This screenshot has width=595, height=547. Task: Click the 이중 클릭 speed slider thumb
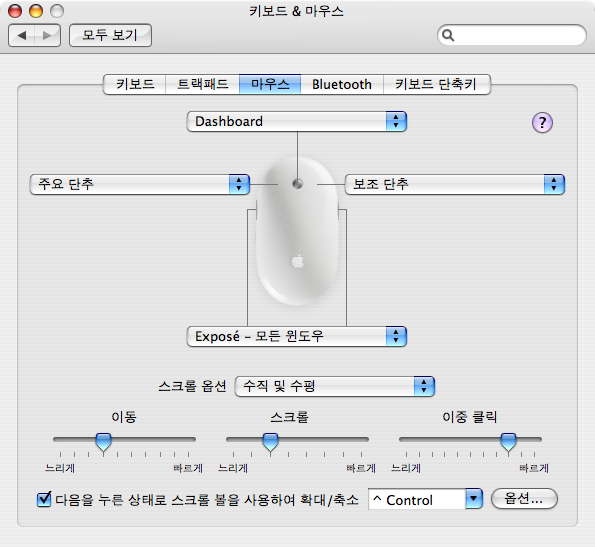click(508, 442)
